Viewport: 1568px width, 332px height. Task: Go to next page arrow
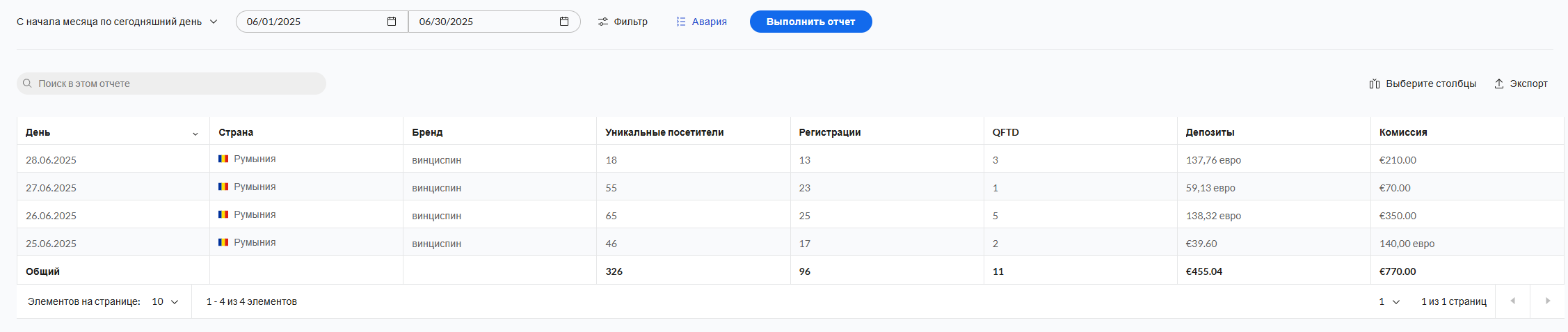[x=1547, y=301]
